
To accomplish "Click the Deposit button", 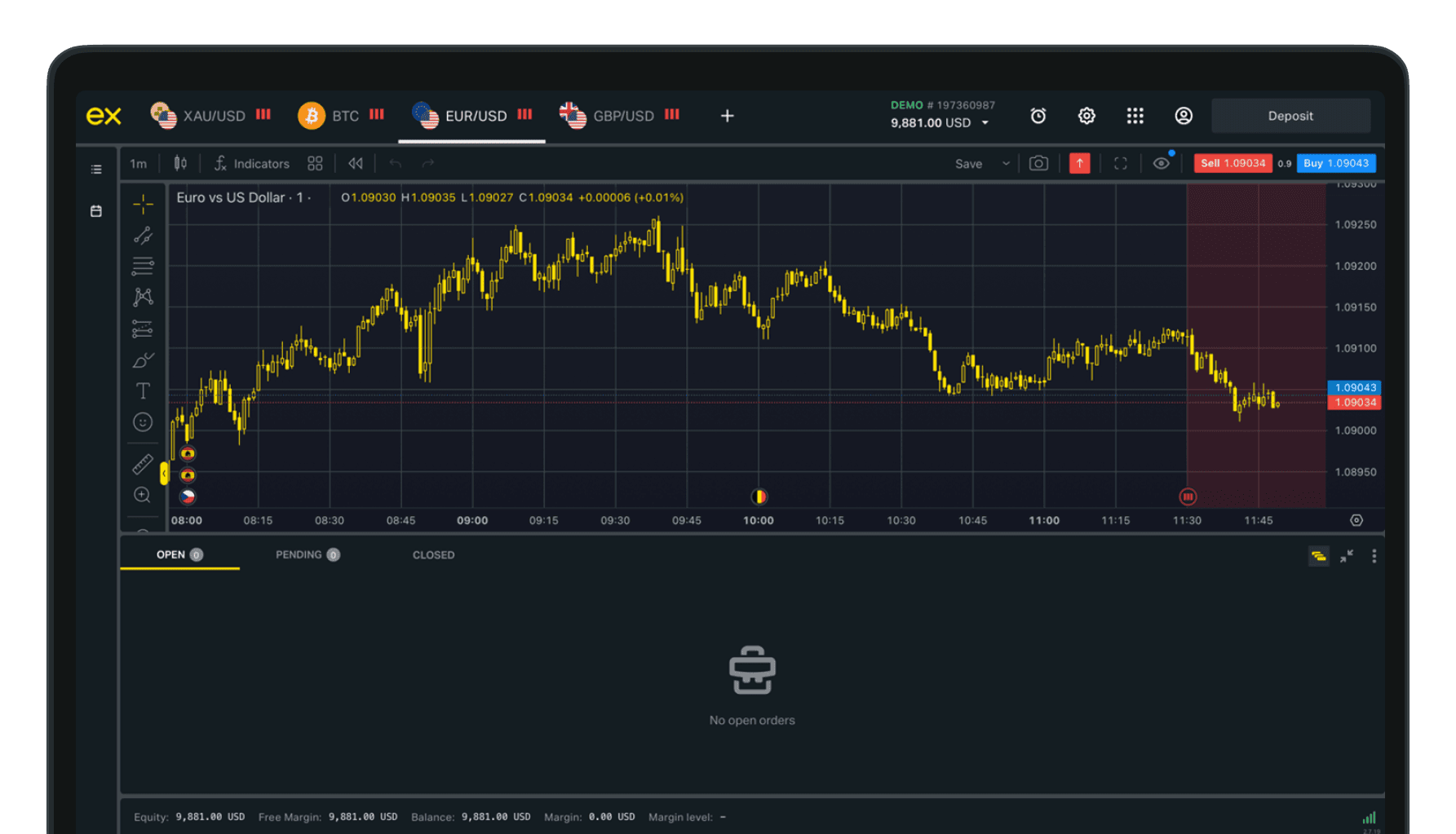I will click(1290, 116).
